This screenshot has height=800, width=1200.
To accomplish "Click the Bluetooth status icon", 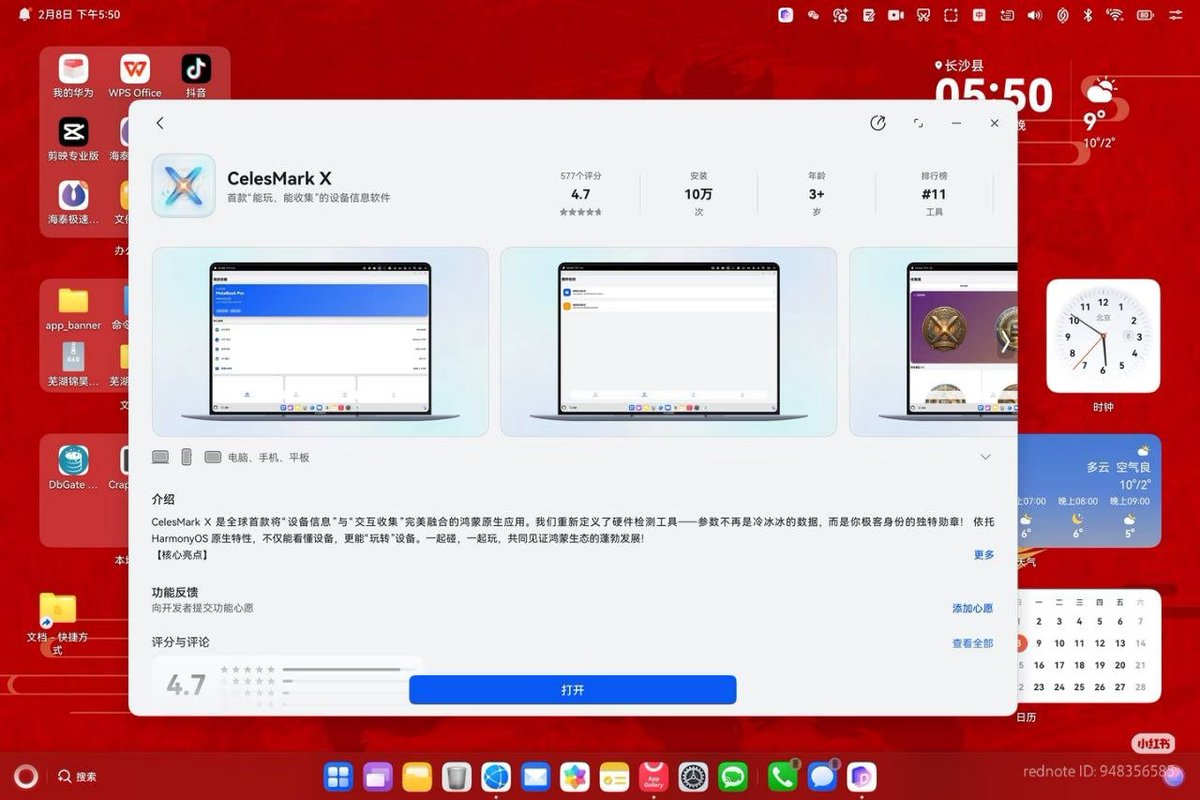I will point(1089,15).
